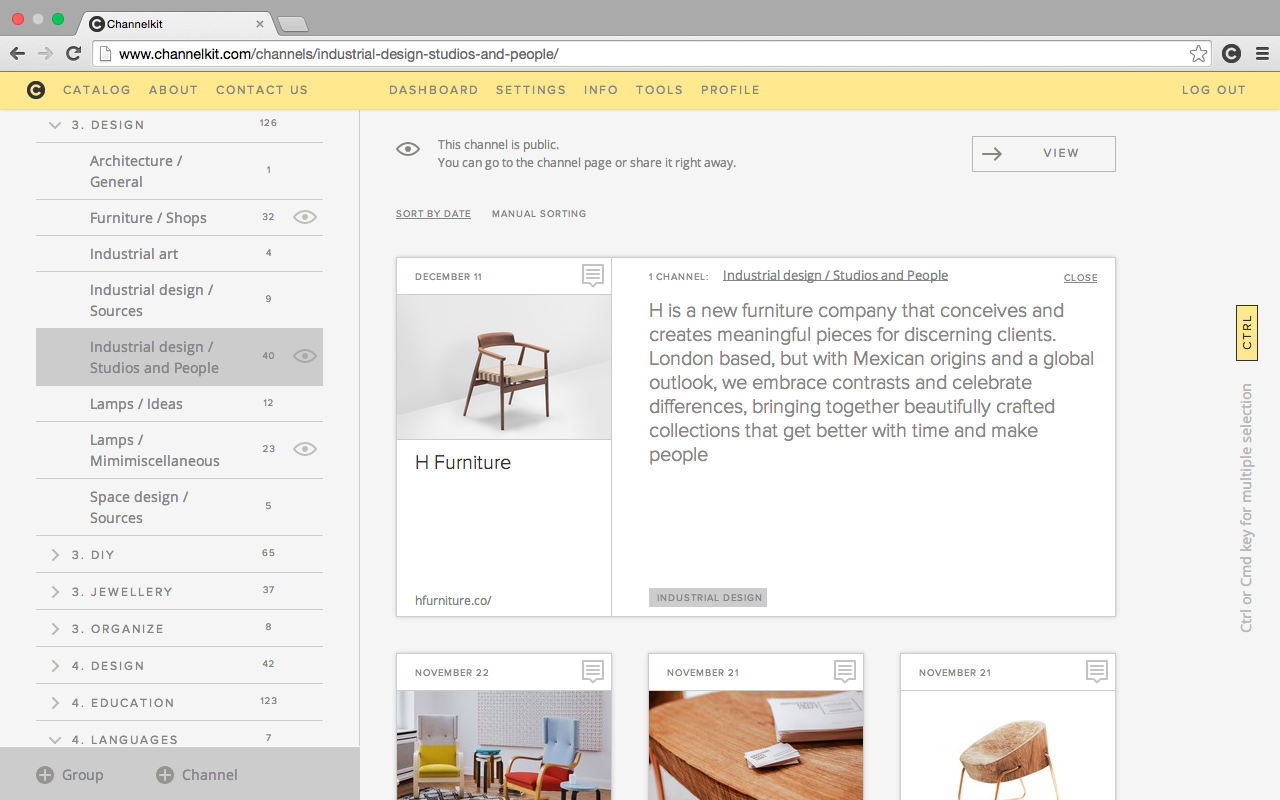1280x800 pixels.
Task: Select MANUAL SORTING
Action: (539, 214)
